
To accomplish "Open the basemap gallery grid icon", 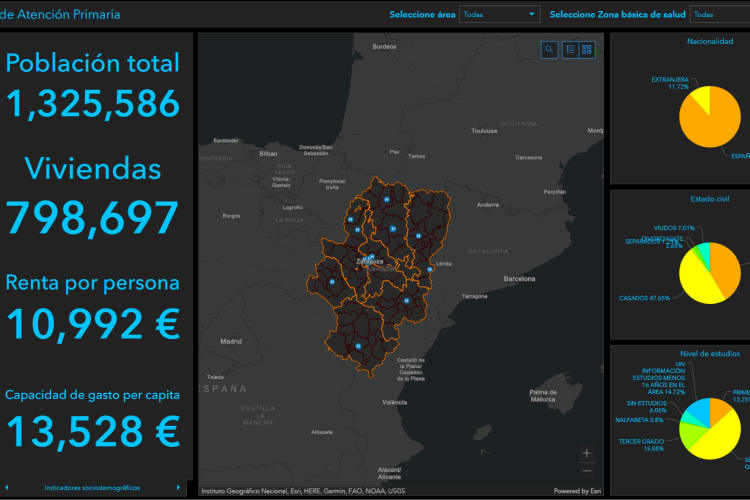I will click(x=587, y=49).
